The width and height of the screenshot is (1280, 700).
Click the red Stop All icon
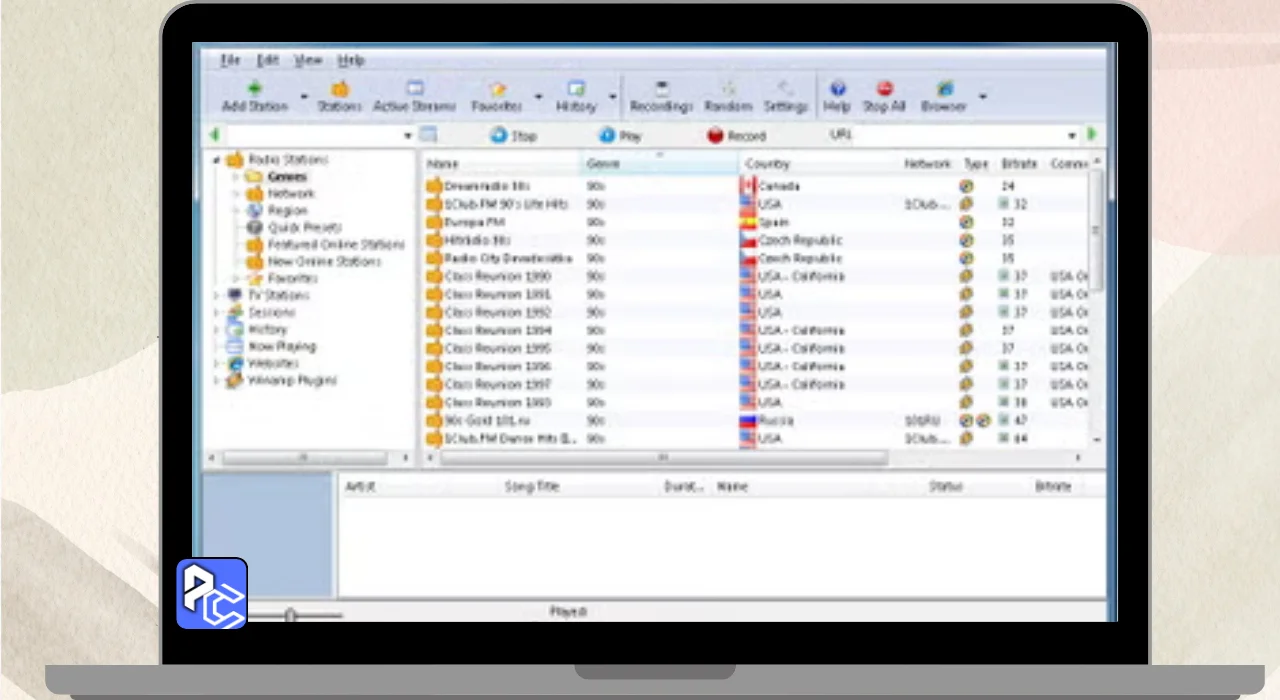click(884, 89)
